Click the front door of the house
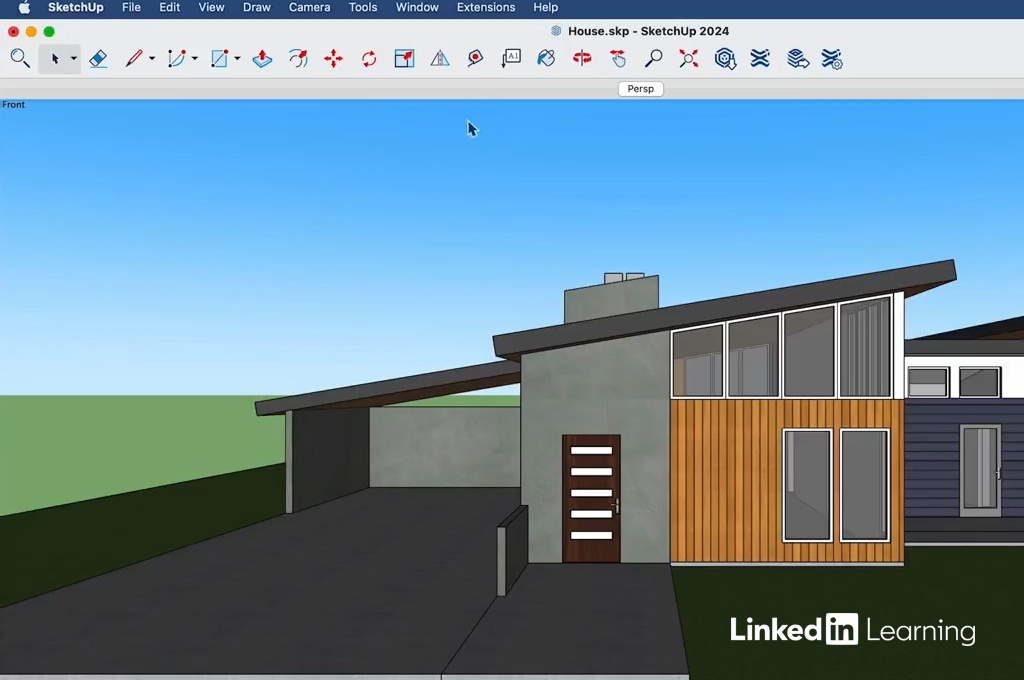This screenshot has height=680, width=1024. click(x=591, y=498)
